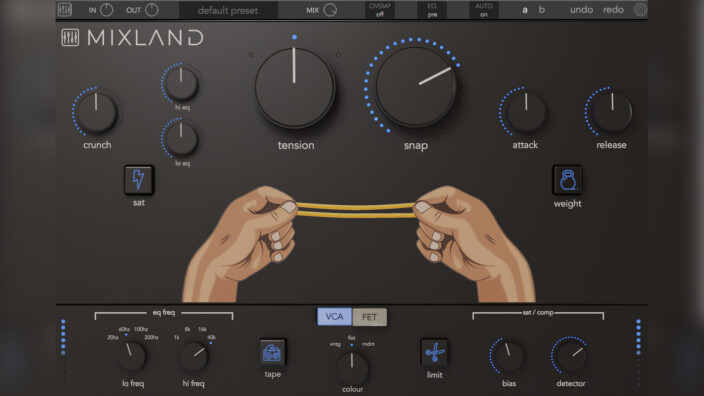Click the 'eq freq' section heading
This screenshot has height=396, width=704.
164,312
